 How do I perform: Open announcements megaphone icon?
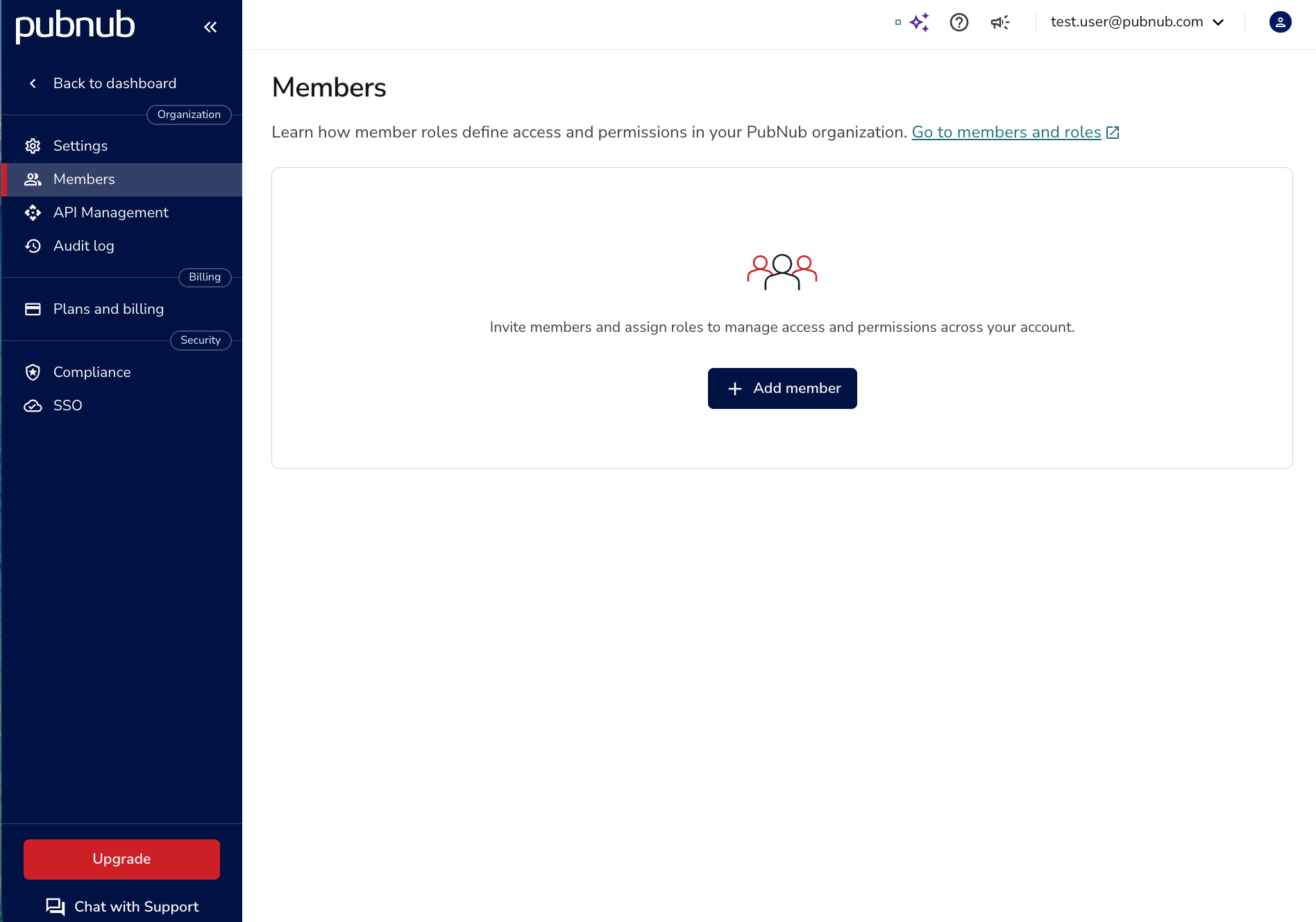coord(999,22)
